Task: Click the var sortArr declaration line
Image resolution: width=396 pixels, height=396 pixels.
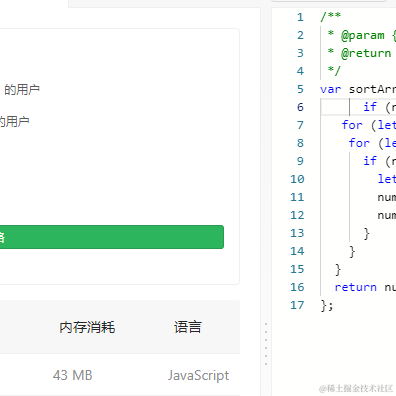Action: coord(358,89)
